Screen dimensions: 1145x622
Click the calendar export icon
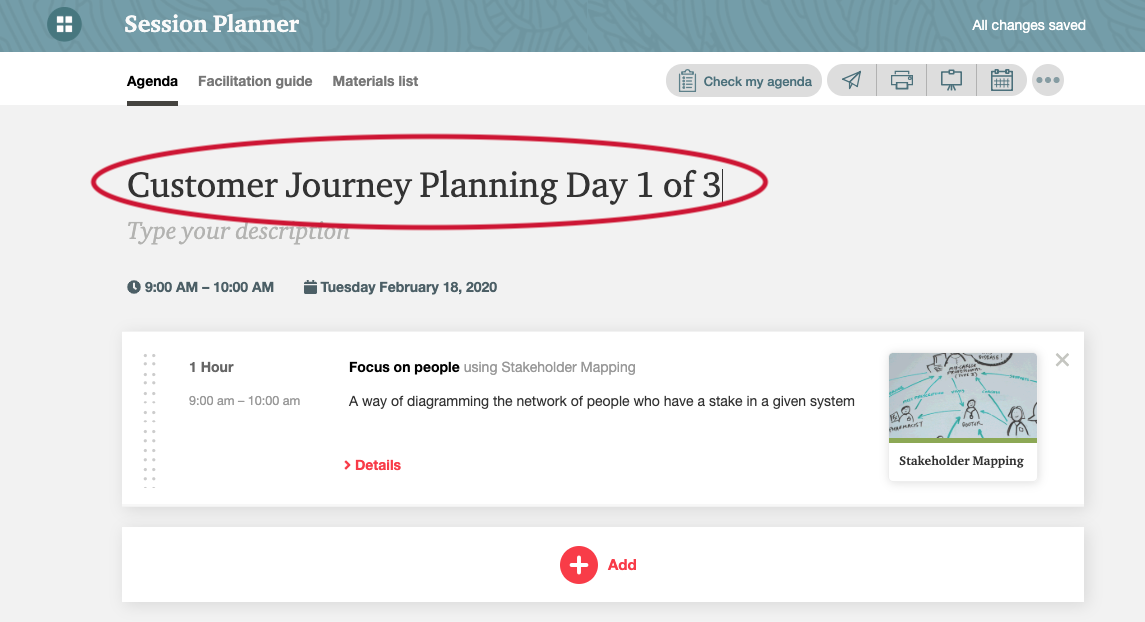1002,80
